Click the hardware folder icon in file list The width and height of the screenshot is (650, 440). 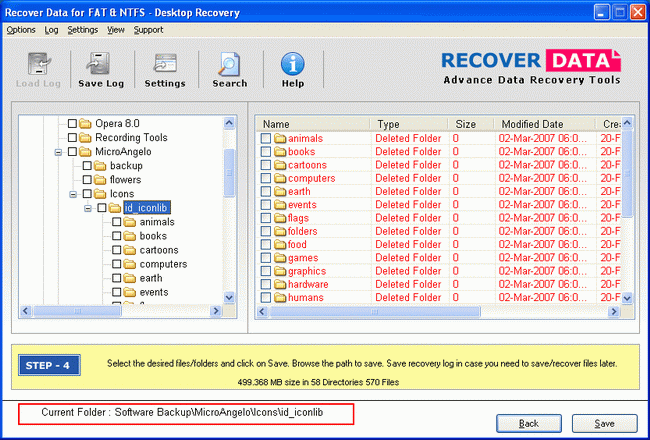tap(280, 284)
